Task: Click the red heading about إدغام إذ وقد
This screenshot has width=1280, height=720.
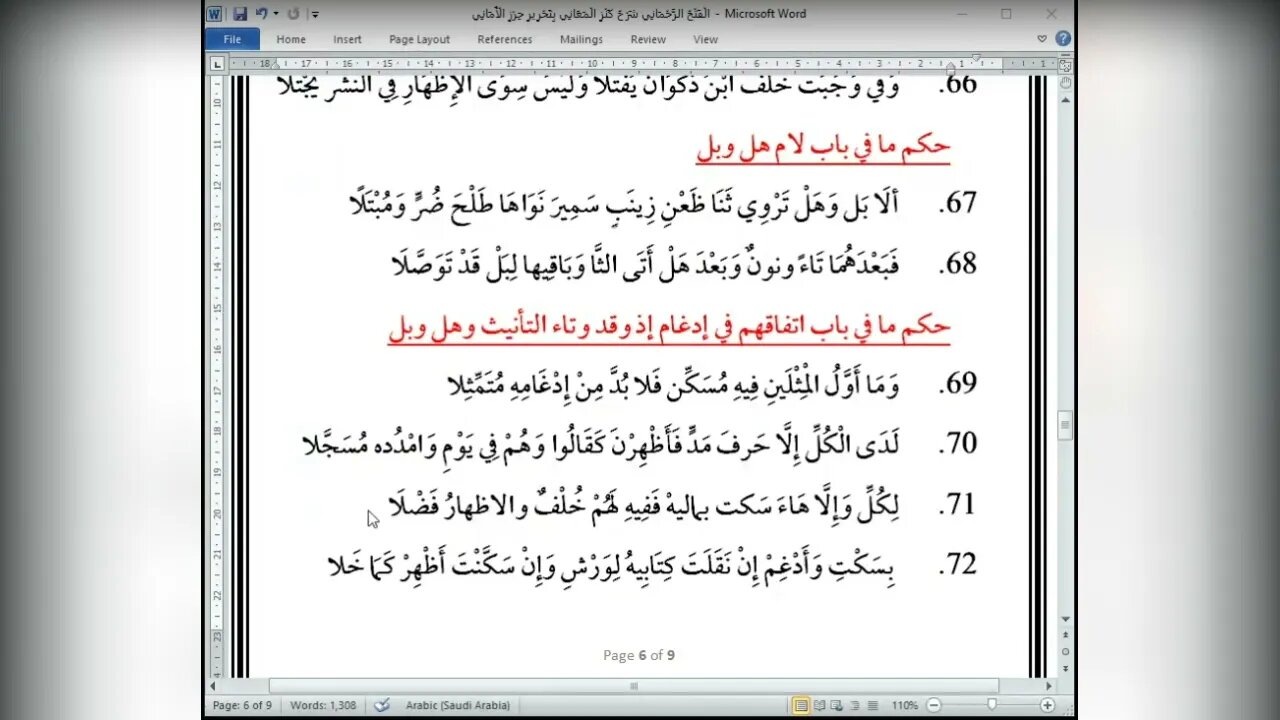Action: coord(669,326)
